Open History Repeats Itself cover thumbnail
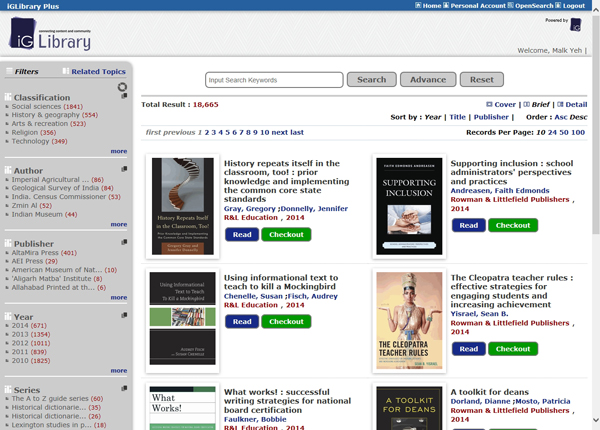The height and width of the screenshot is (430, 600). [183, 206]
